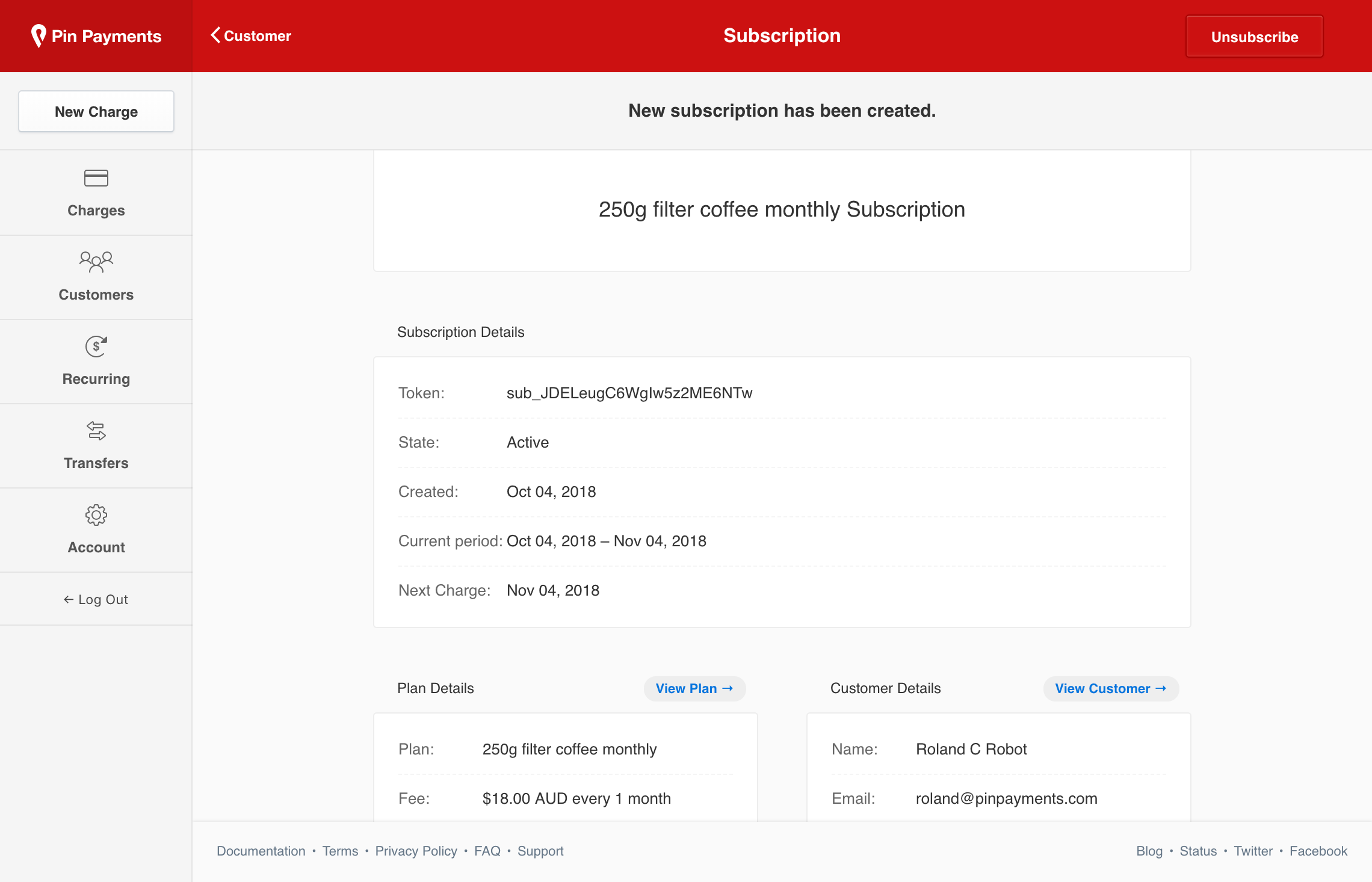Click the customer name Roland C Robot
This screenshot has height=882, width=1372.
coord(971,749)
